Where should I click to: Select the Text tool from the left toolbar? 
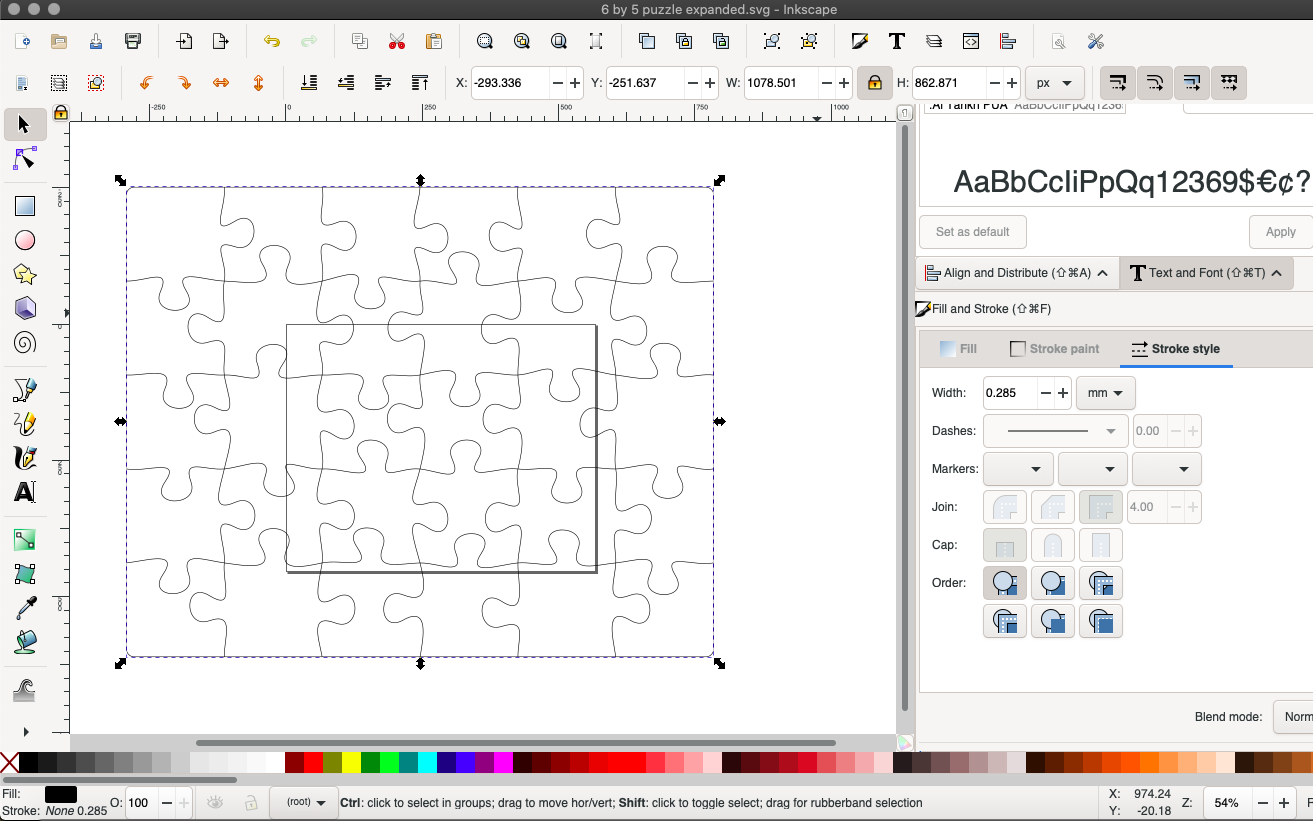click(x=25, y=492)
